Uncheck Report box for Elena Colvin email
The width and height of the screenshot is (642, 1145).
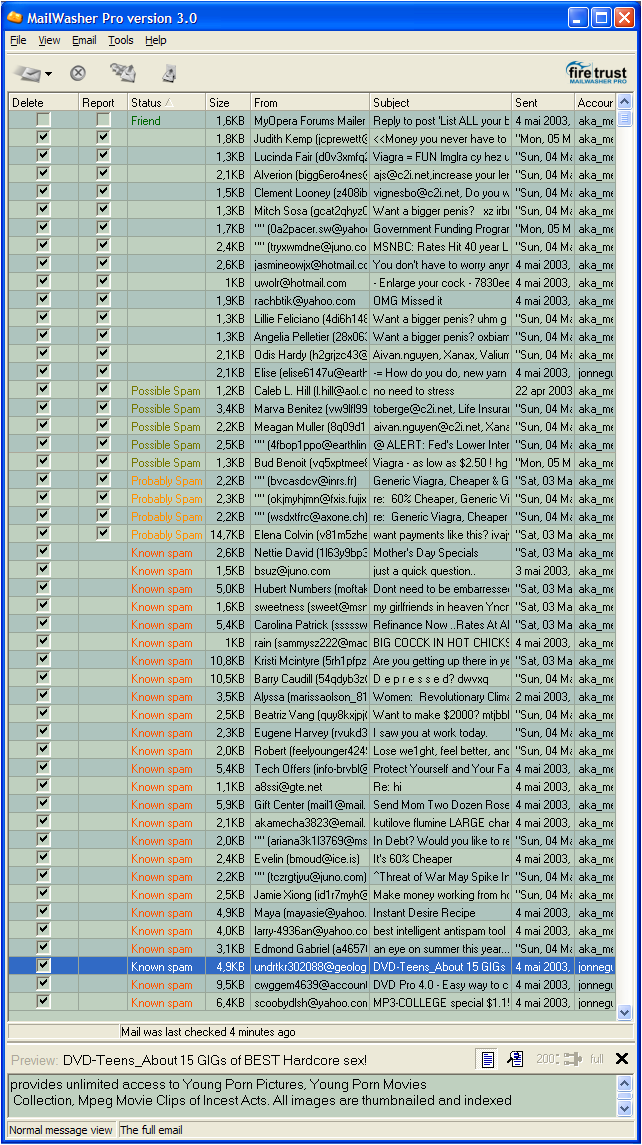[103, 533]
